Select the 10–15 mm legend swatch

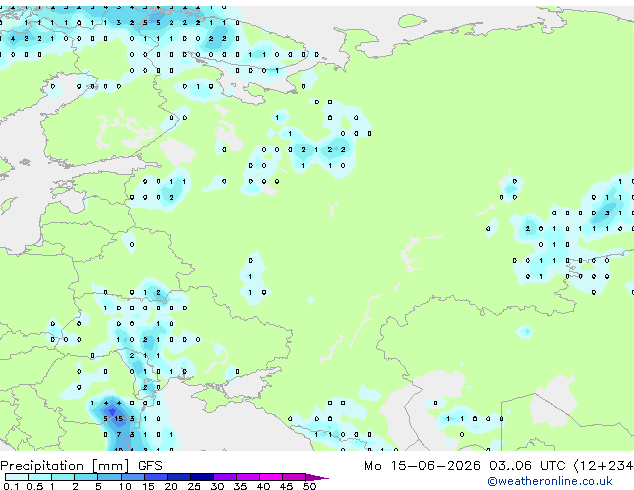132,477
